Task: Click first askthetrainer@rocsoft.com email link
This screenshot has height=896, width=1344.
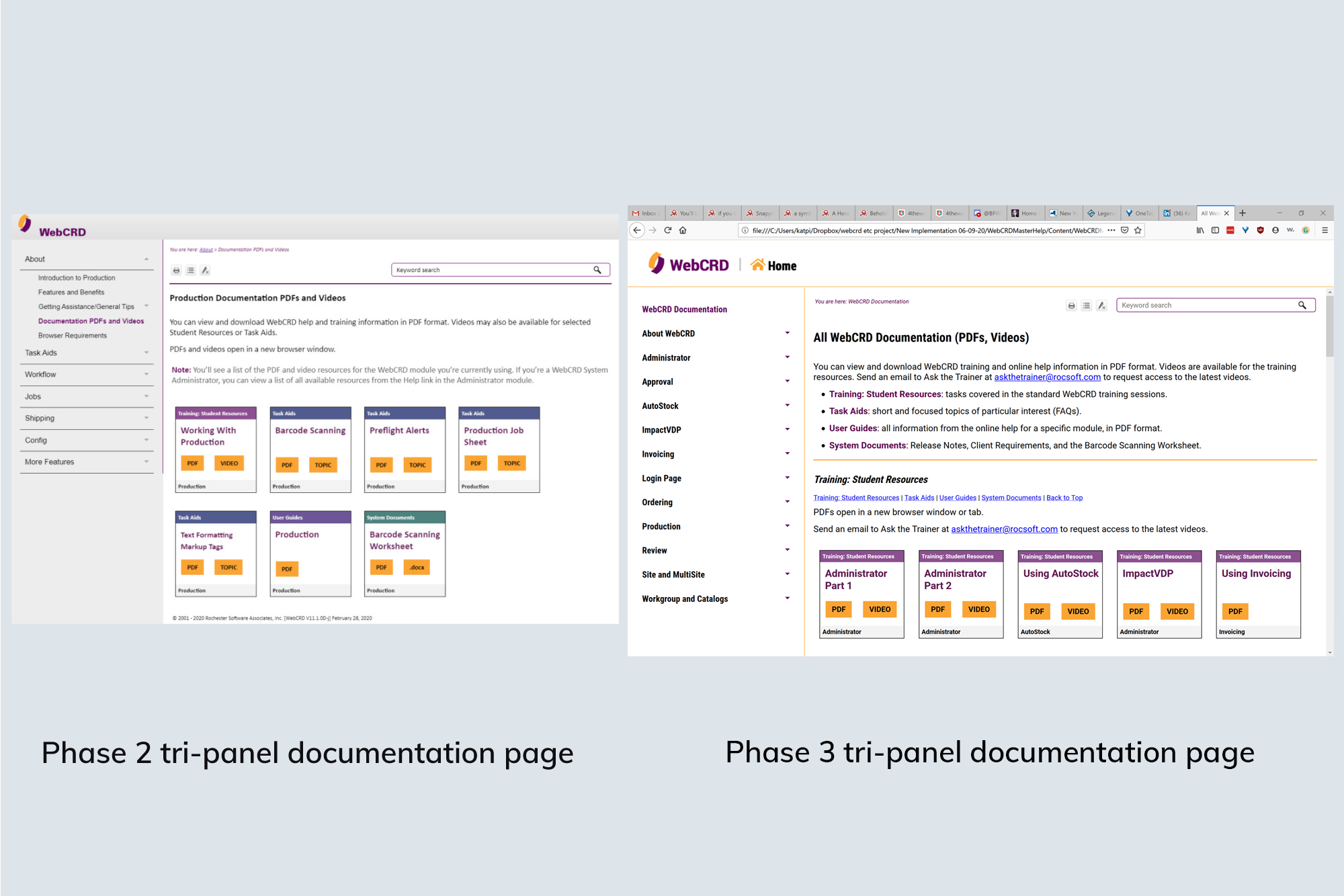Action: pyautogui.click(x=1047, y=377)
